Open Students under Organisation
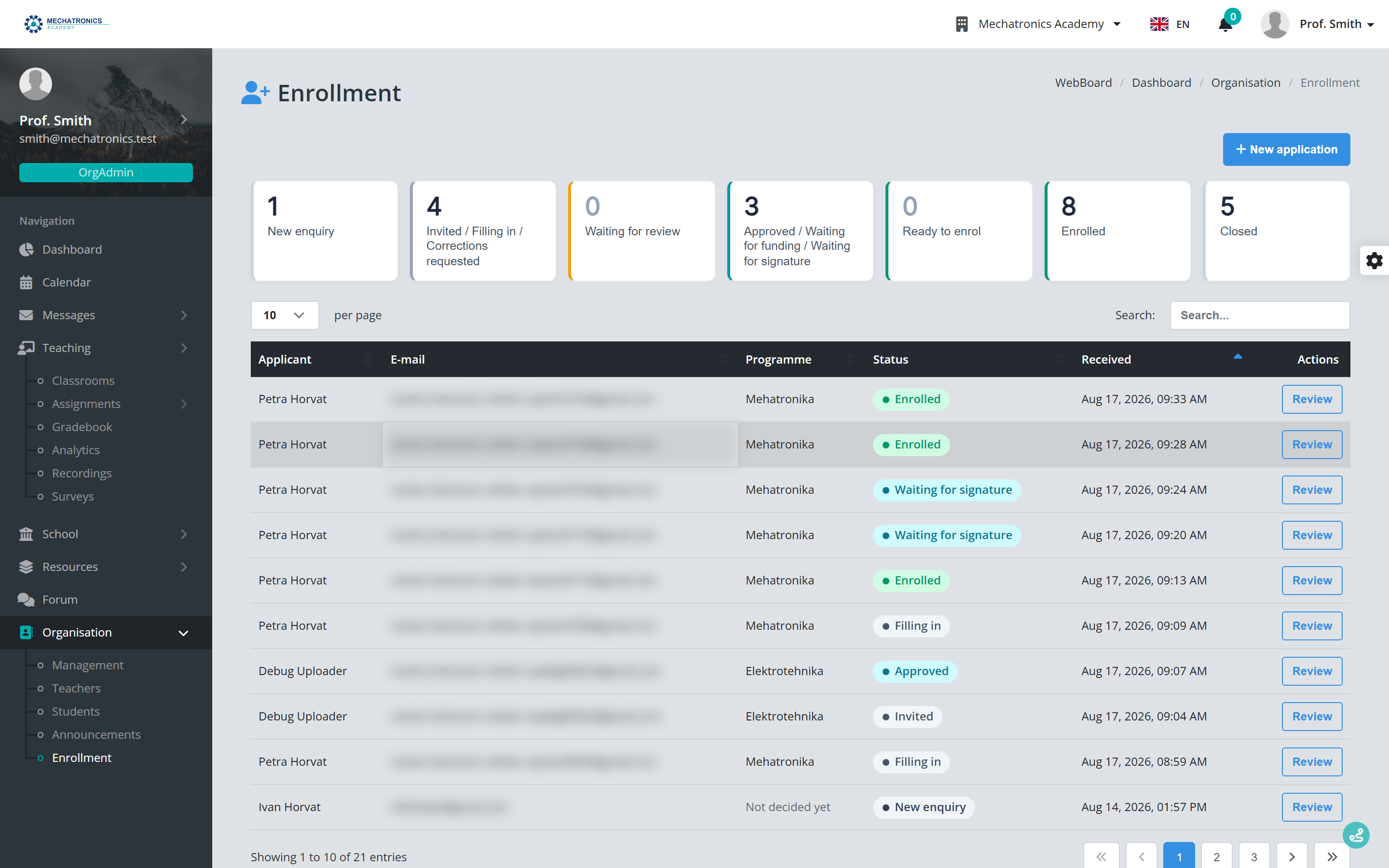Screen dimensions: 1389x868 [x=76, y=711]
